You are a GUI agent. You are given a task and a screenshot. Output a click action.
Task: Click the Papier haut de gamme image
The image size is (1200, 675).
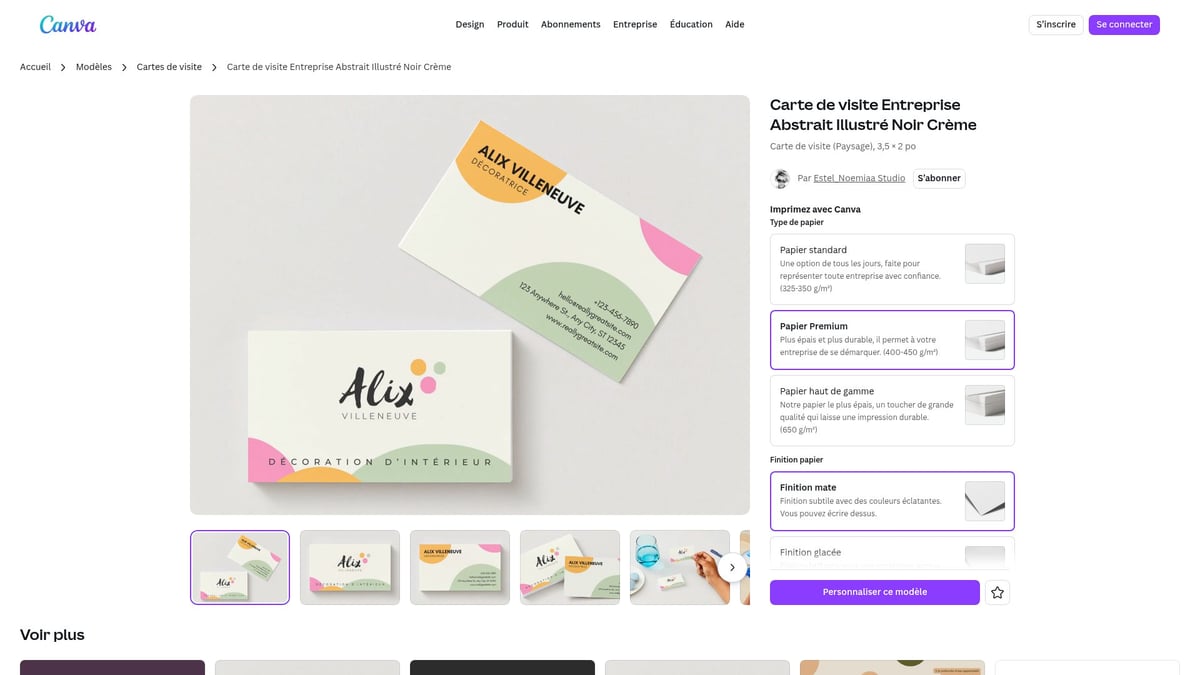[x=985, y=405]
